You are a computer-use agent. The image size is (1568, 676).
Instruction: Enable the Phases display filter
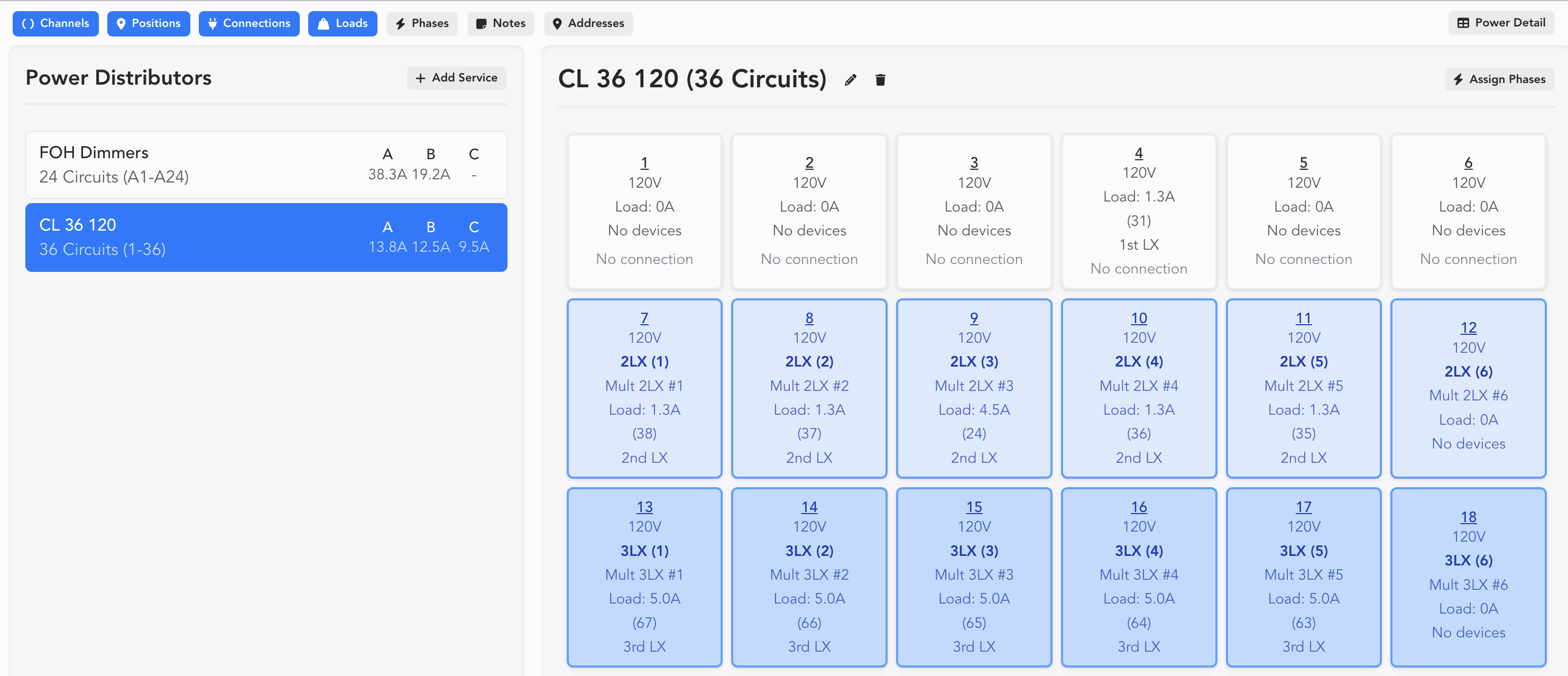pyautogui.click(x=422, y=23)
